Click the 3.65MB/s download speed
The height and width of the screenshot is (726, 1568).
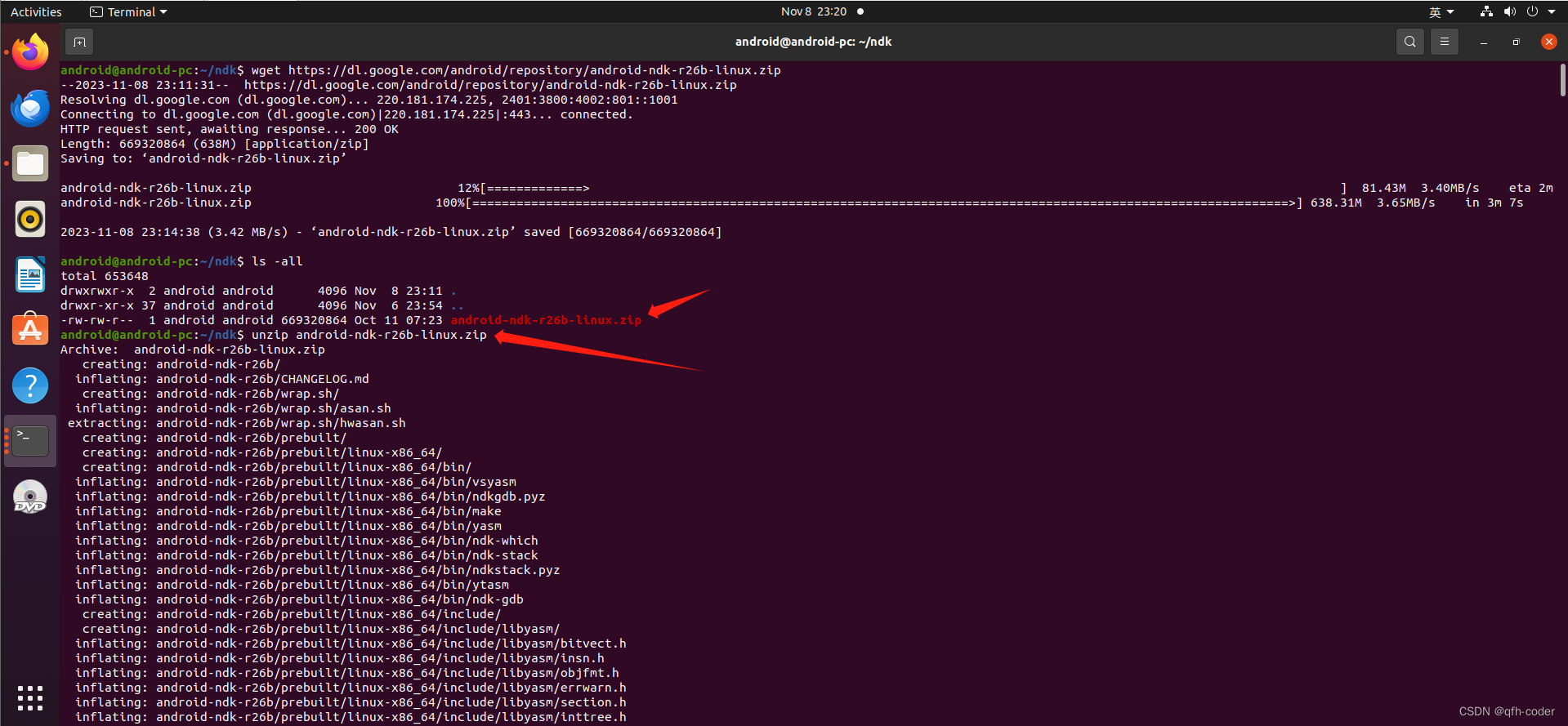coord(1405,203)
